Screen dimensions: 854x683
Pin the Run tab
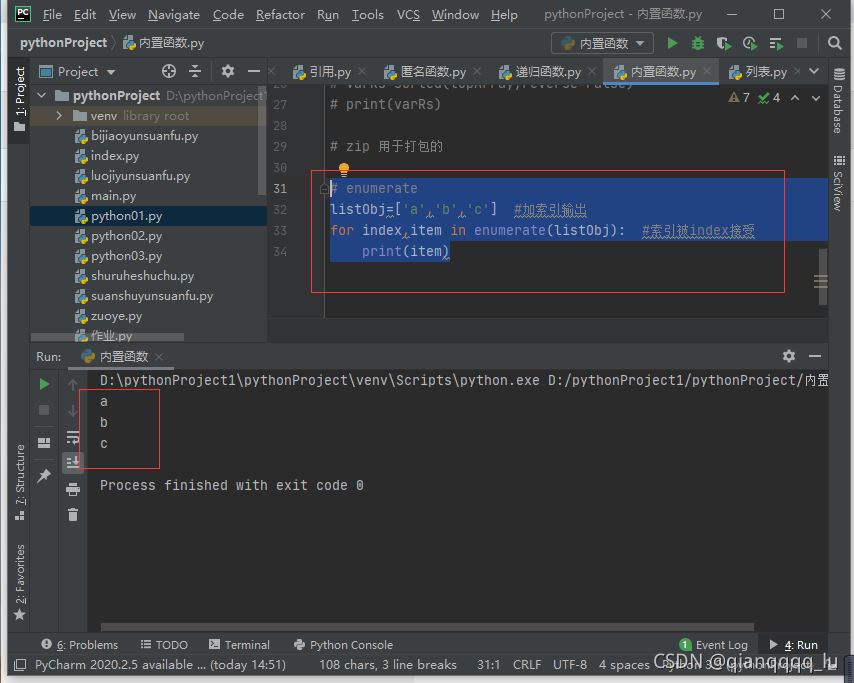(x=44, y=477)
